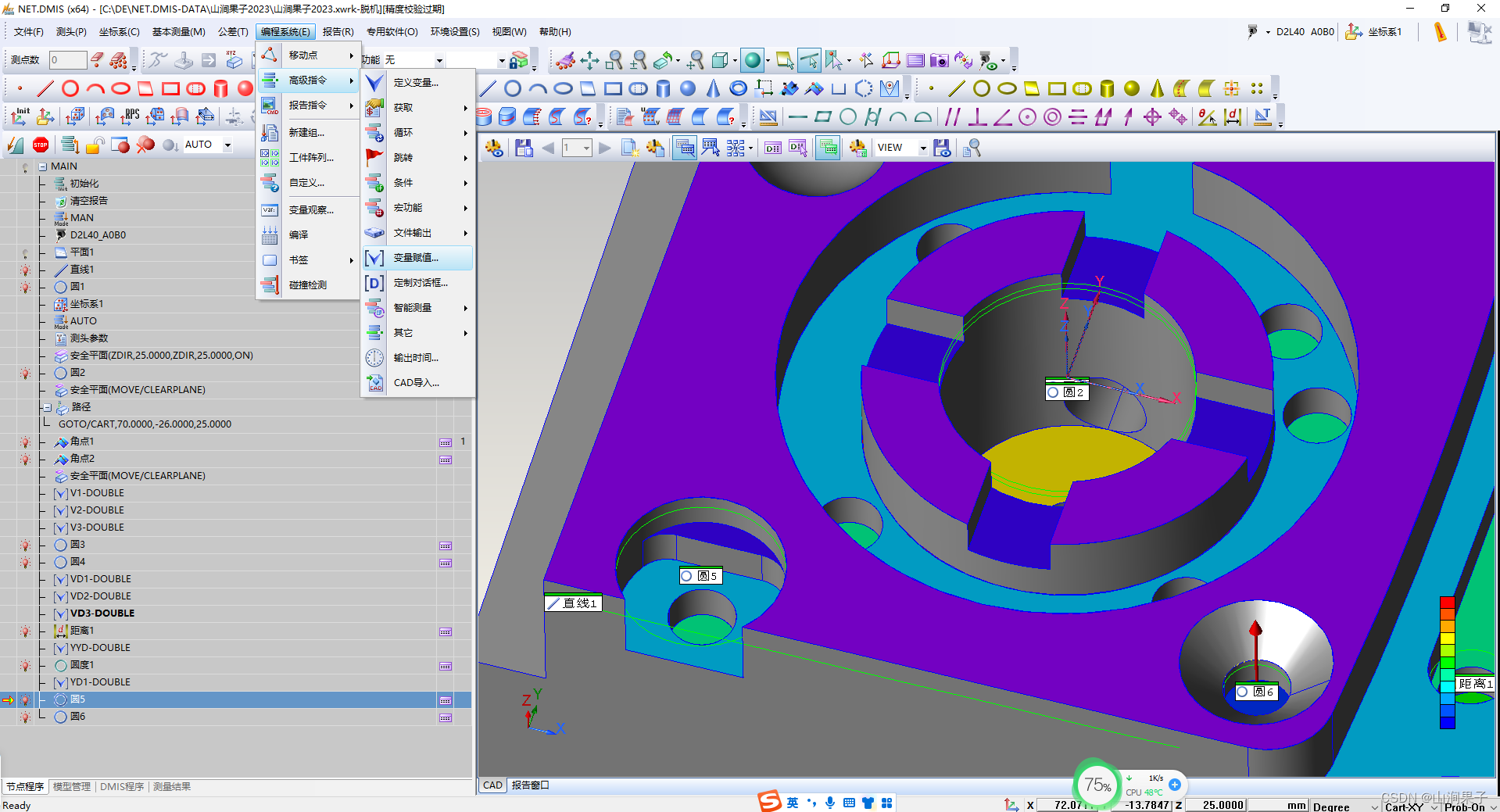Click the red STOP icon

41,145
